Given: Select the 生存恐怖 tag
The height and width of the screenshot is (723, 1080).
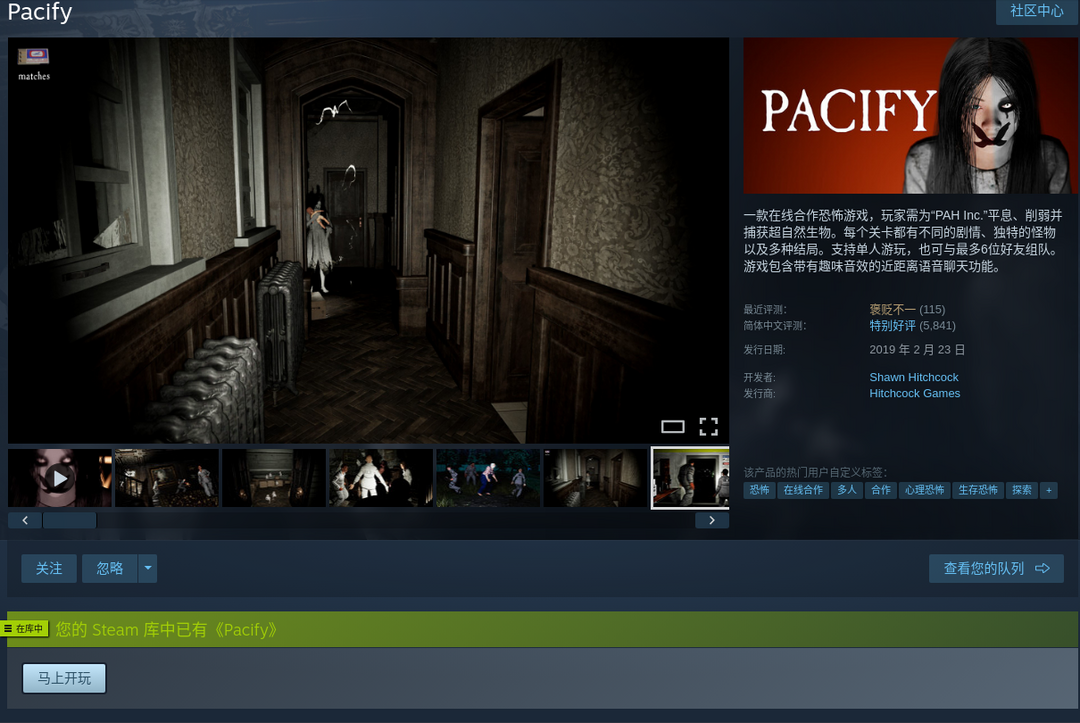Looking at the screenshot, I should pyautogui.click(x=978, y=490).
